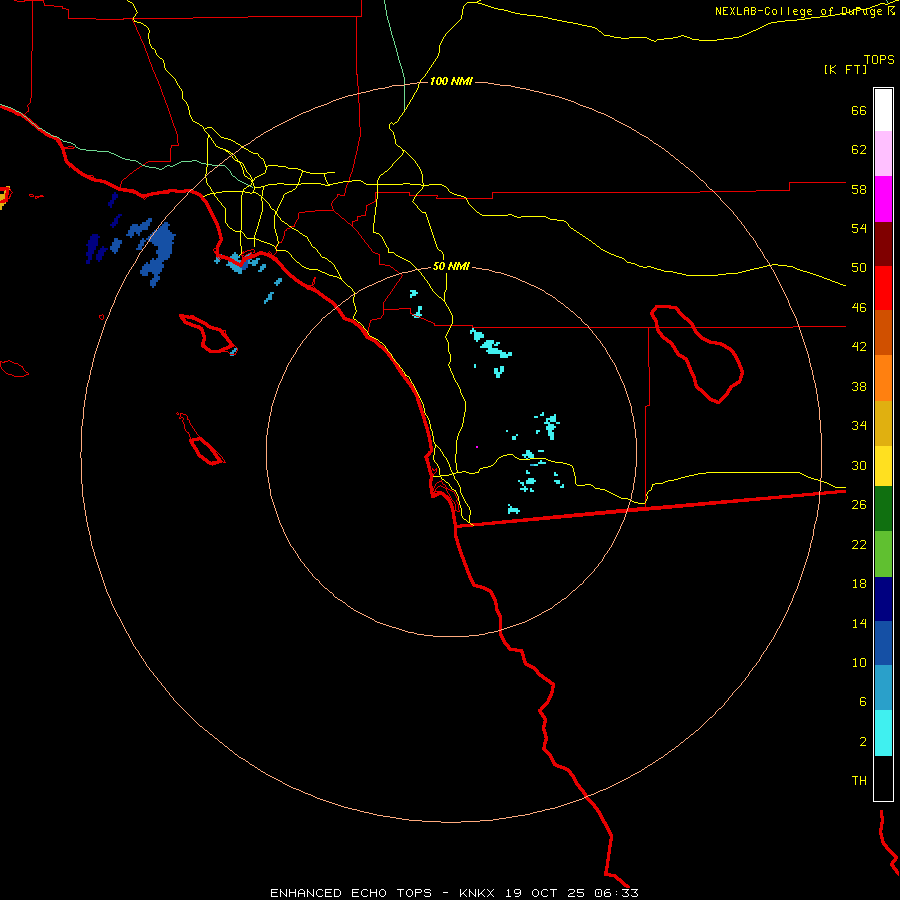900x900 pixels.
Task: Click the ENHANCED ECHO TOPS title text
Action: coord(351,893)
